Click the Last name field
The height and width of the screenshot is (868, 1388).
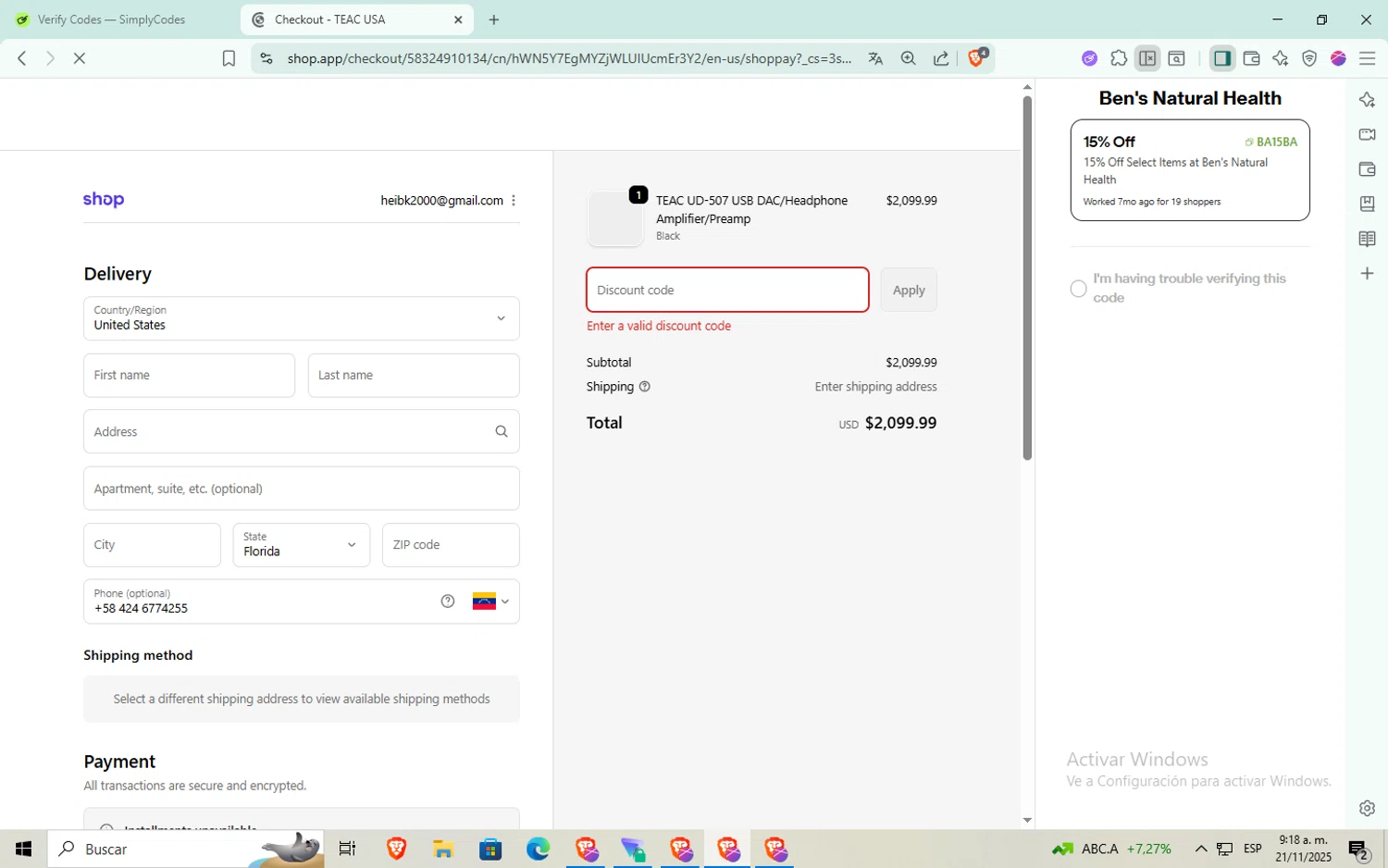tap(414, 376)
